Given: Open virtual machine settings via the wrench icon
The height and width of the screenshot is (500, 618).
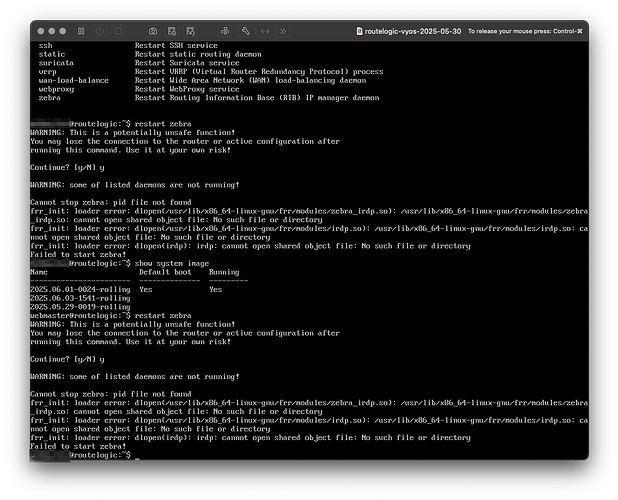Looking at the screenshot, I should pyautogui.click(x=246, y=31).
